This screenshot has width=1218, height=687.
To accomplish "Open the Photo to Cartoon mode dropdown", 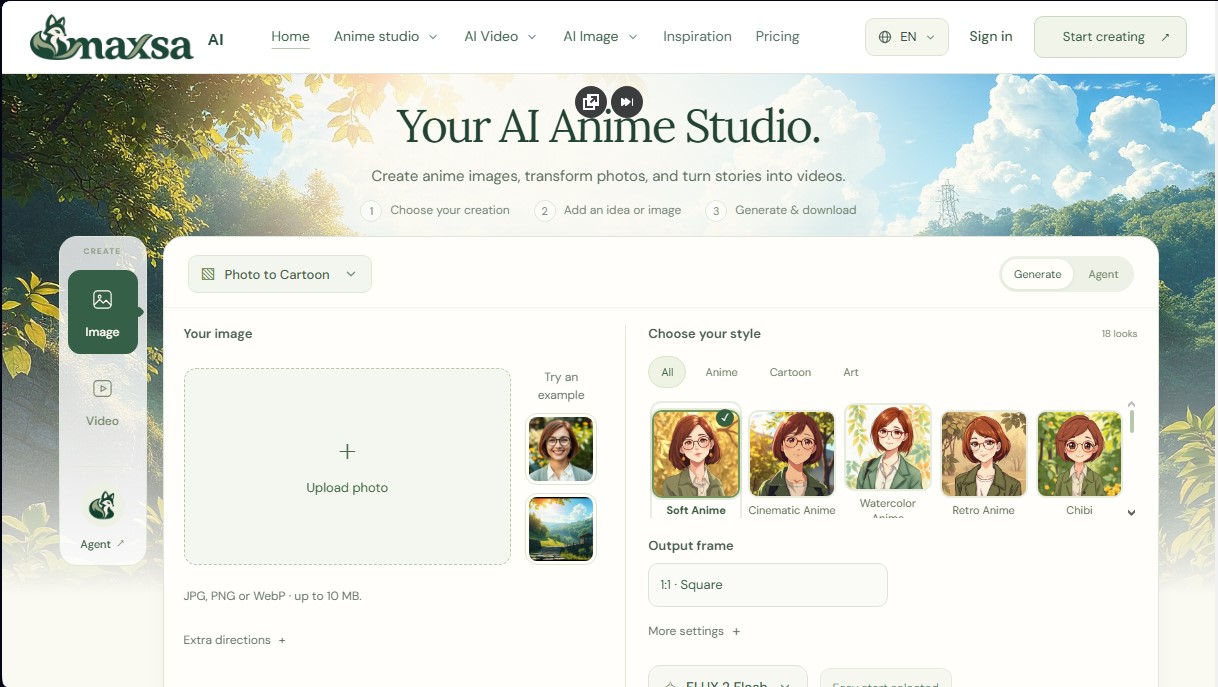I will (280, 274).
